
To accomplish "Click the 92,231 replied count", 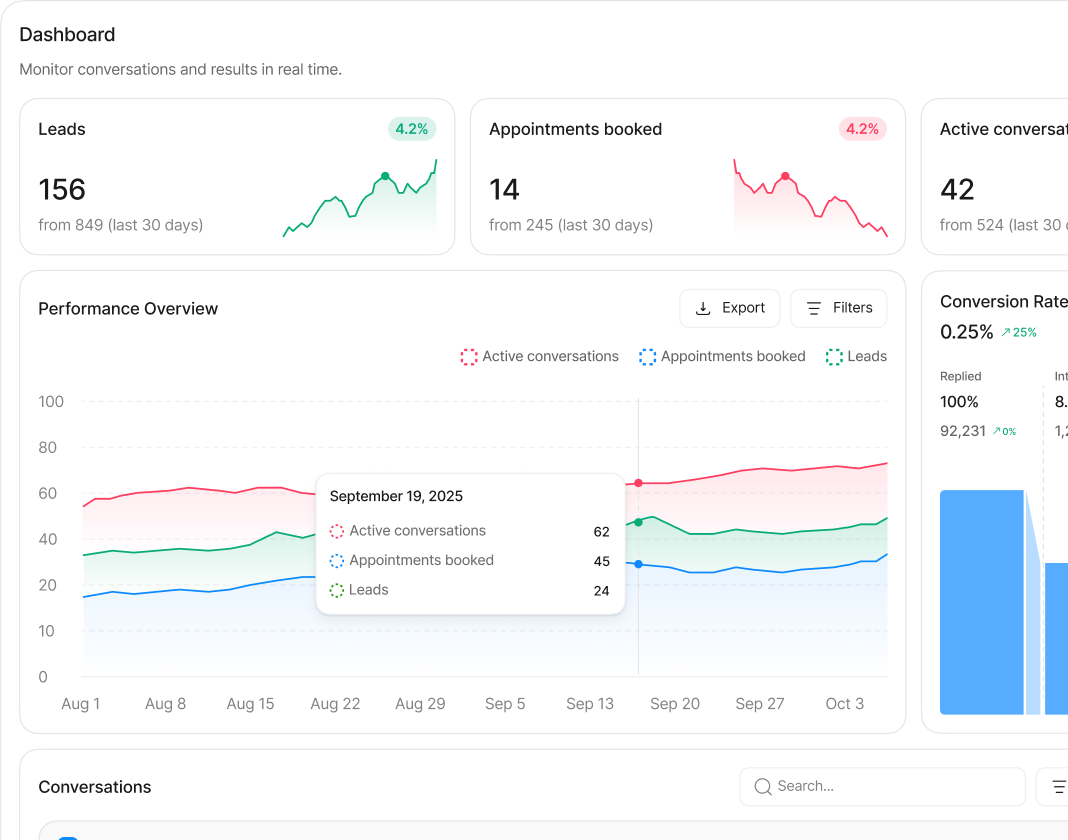I will (x=963, y=431).
